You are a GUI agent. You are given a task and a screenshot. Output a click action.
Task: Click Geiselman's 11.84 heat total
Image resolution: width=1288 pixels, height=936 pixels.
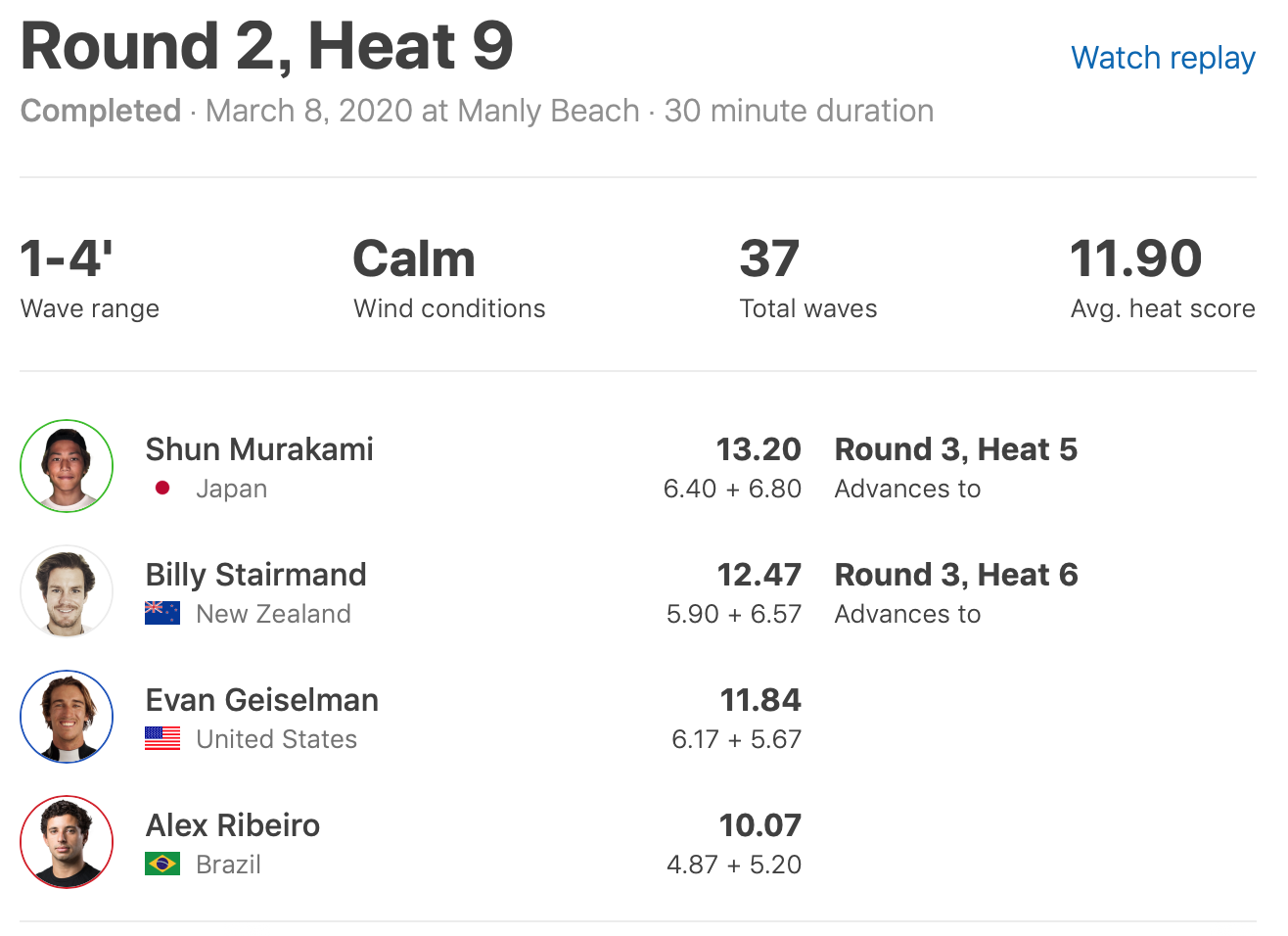[x=760, y=700]
